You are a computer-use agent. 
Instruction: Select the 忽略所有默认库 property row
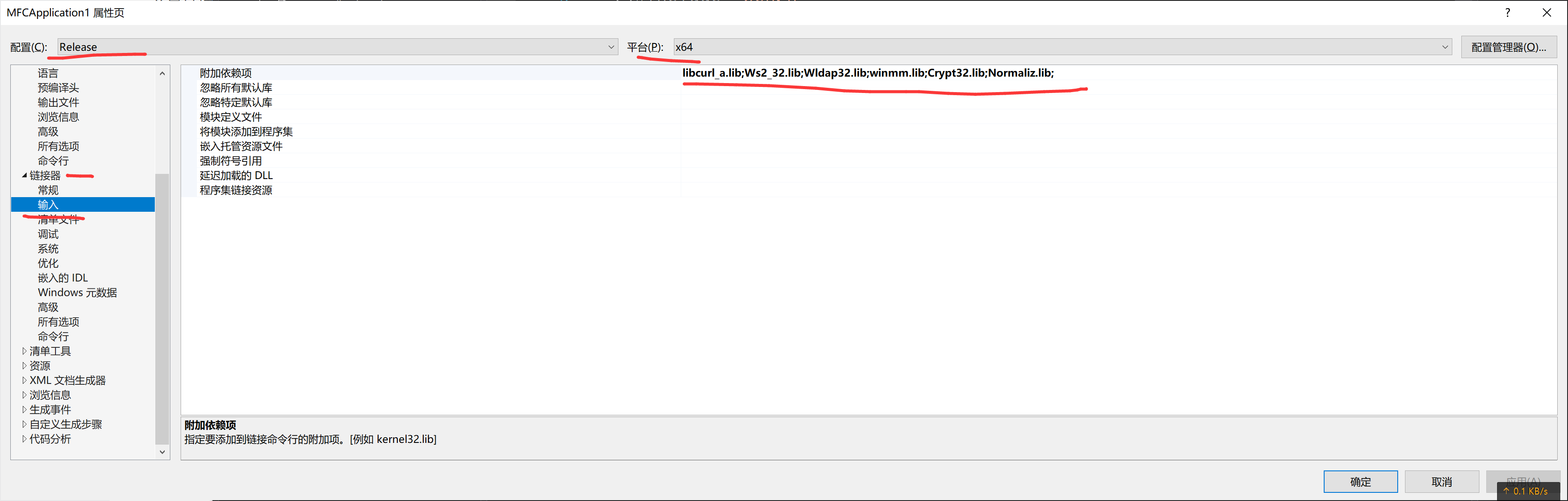(236, 88)
